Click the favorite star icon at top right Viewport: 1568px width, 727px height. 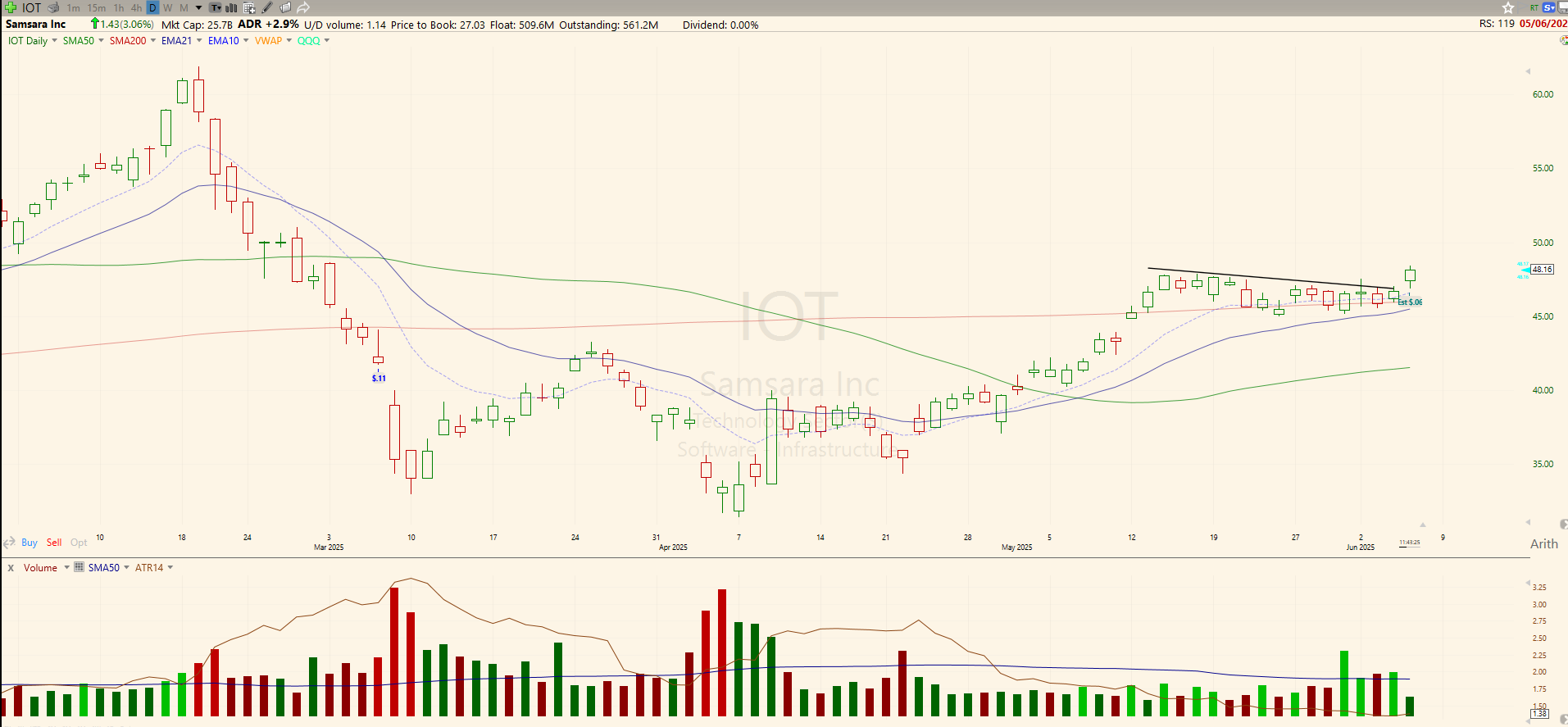(x=1508, y=7)
